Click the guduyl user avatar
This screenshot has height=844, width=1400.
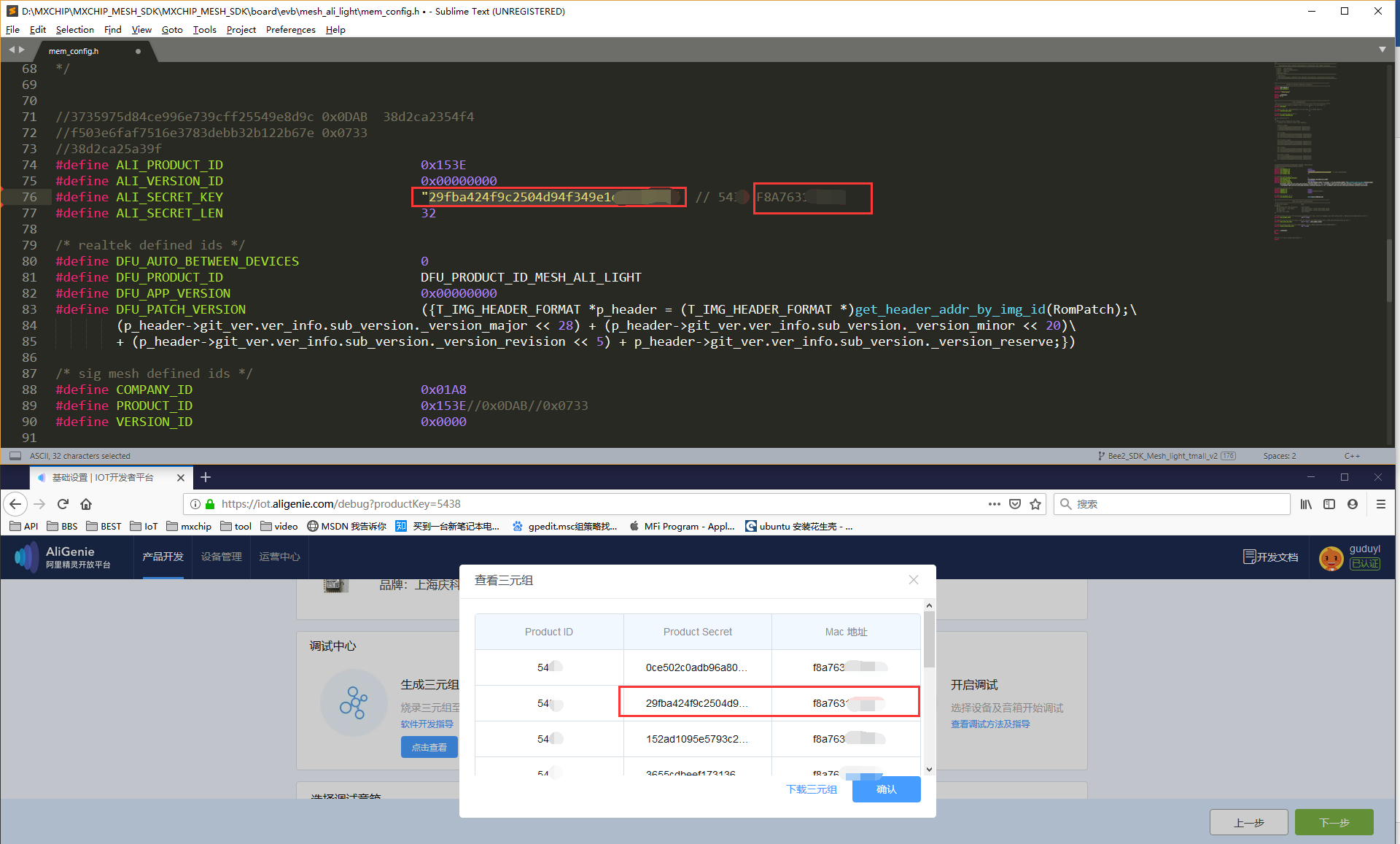coord(1331,558)
